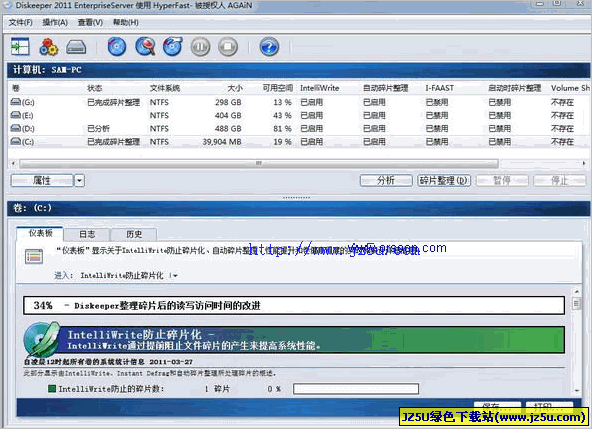This screenshot has width=592, height=429.
Task: Click dashboard vertical scrollbar down arrow
Action: 577,390
